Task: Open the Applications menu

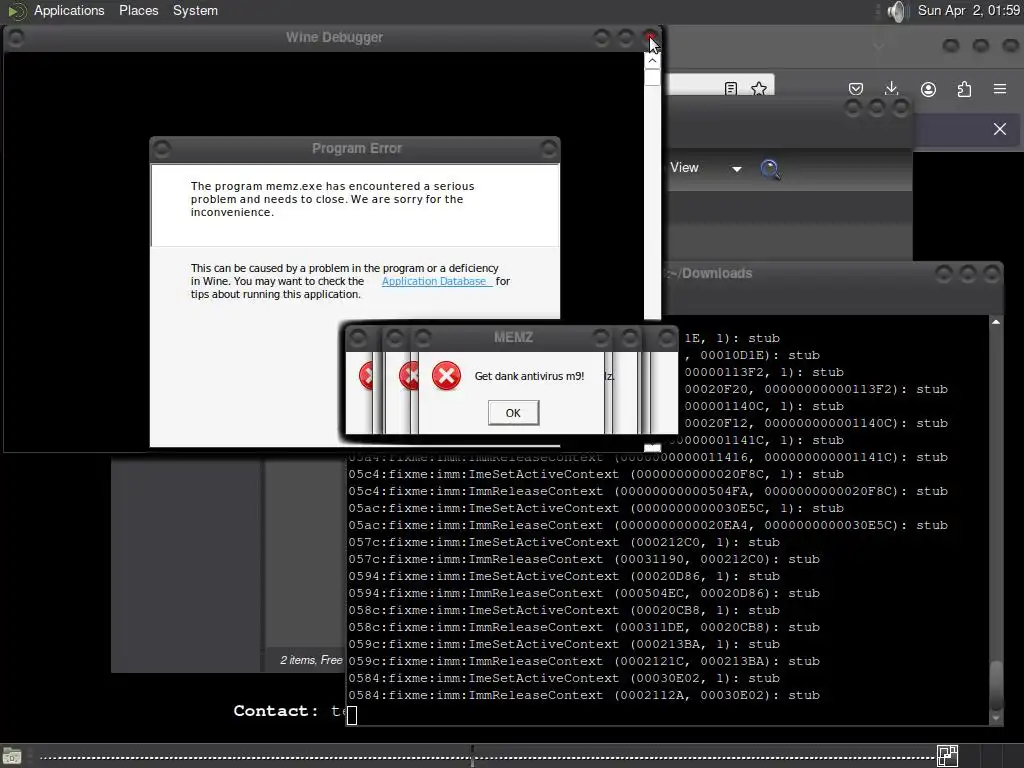Action: pos(69,10)
